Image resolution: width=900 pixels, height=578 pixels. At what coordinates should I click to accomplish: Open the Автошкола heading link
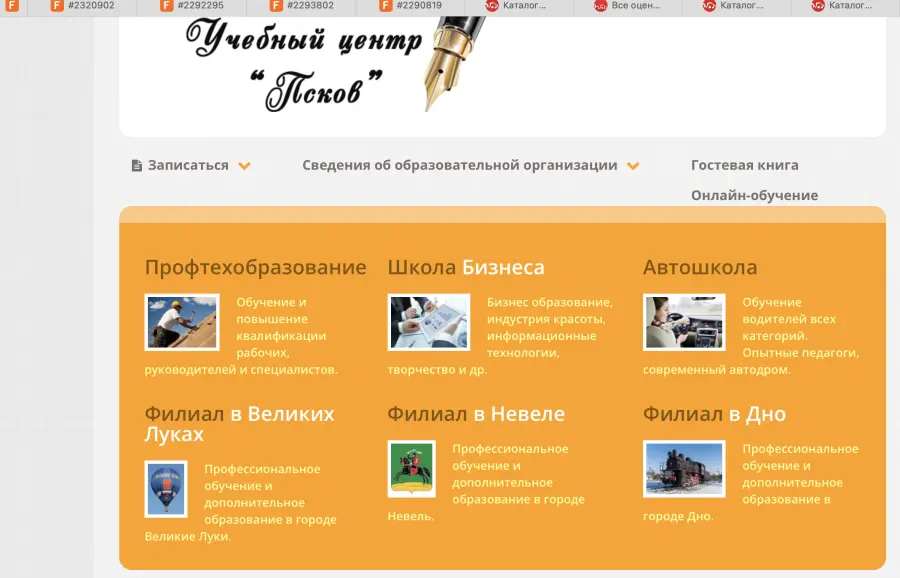click(x=699, y=268)
